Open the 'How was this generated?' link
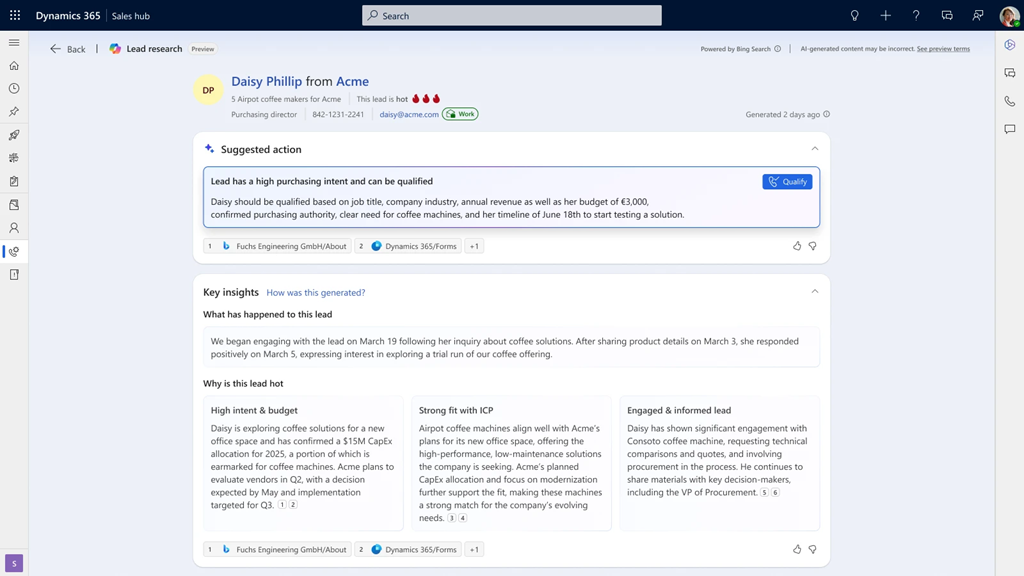The width and height of the screenshot is (1024, 576). [317, 293]
